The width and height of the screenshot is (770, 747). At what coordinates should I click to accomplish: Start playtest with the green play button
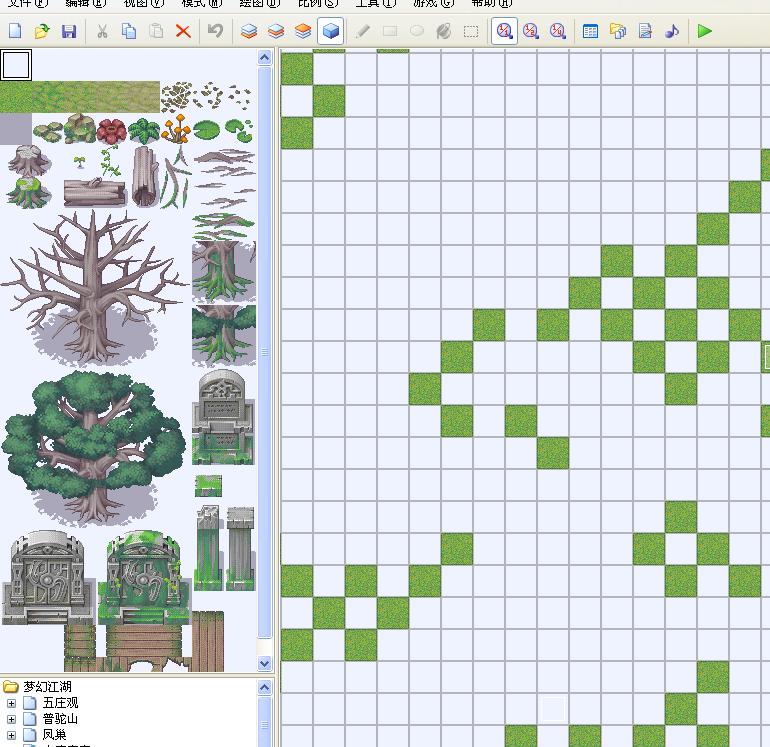705,31
